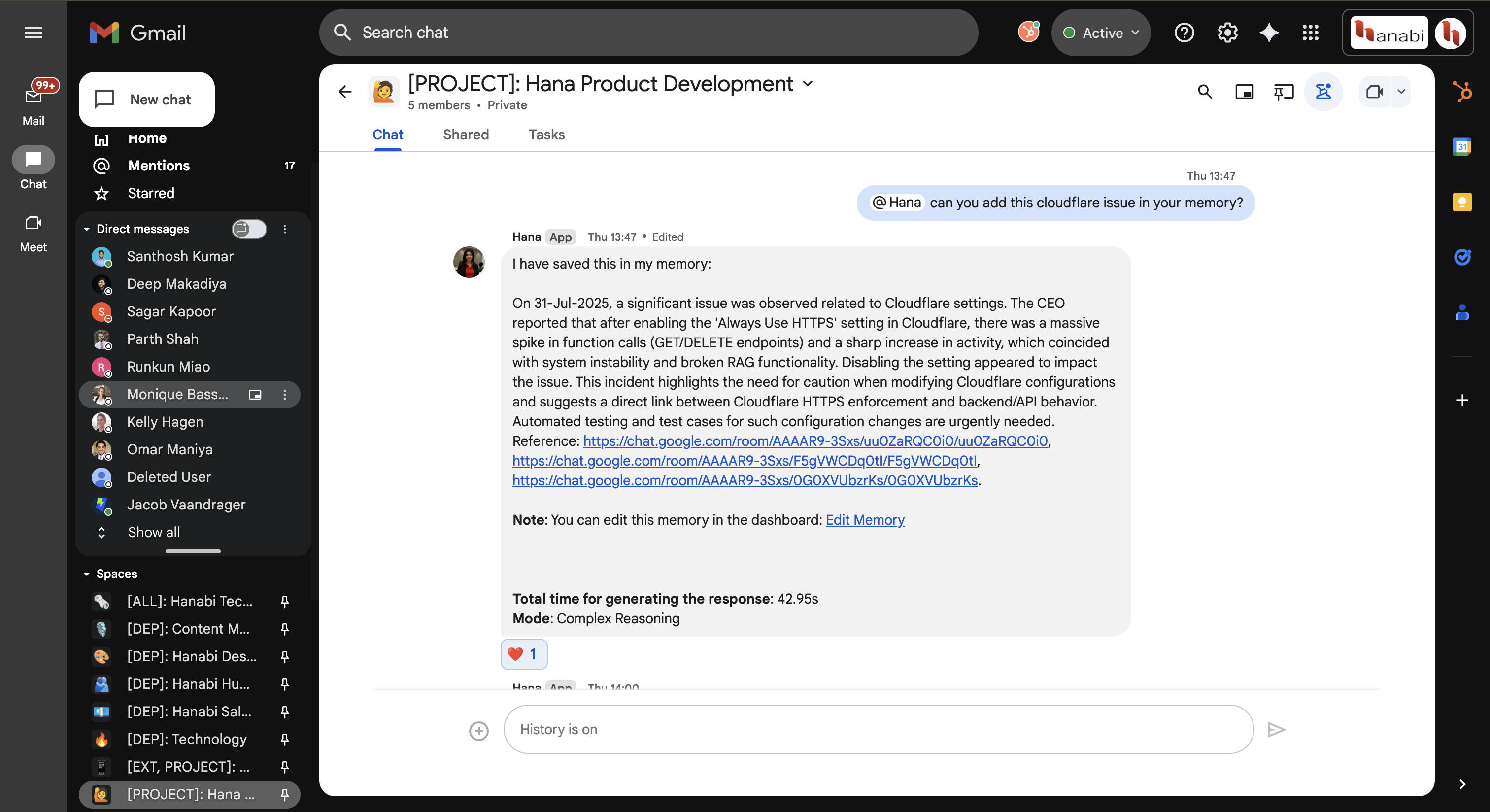Unpin [DEP]: Content M... space
The height and width of the screenshot is (812, 1490).
(x=285, y=629)
